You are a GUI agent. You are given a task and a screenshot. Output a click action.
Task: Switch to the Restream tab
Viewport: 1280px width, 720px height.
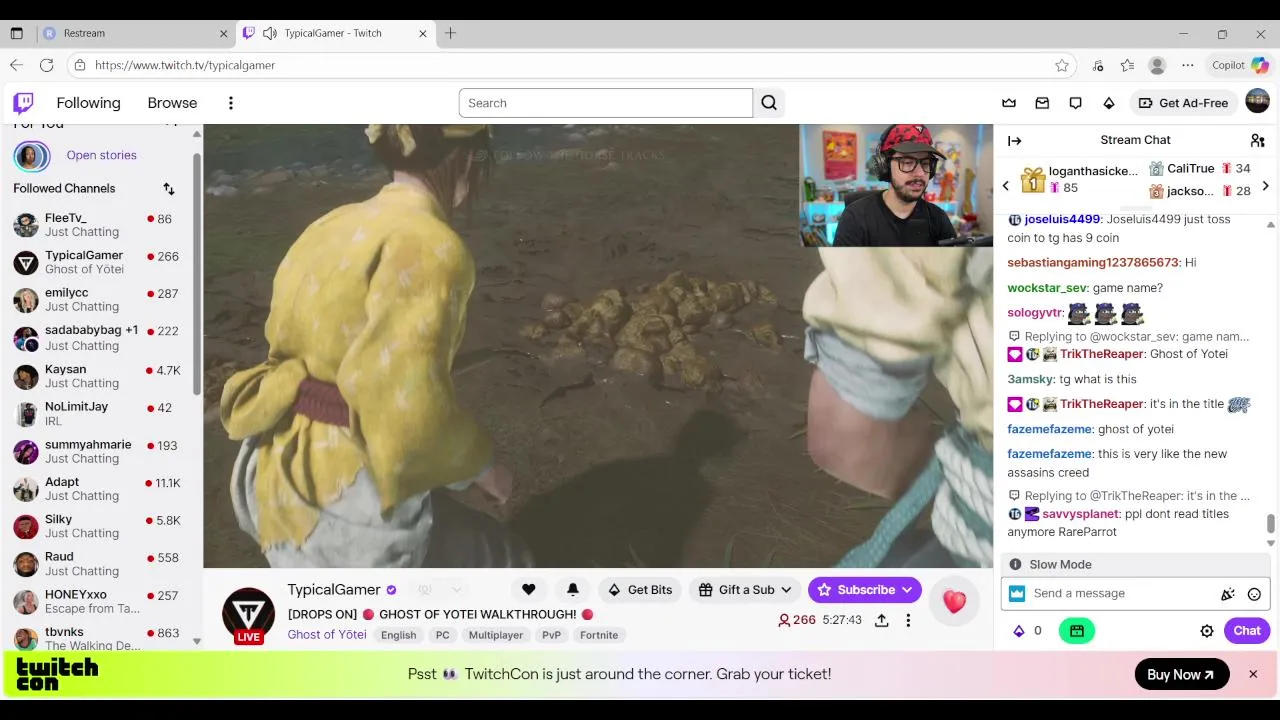click(135, 33)
